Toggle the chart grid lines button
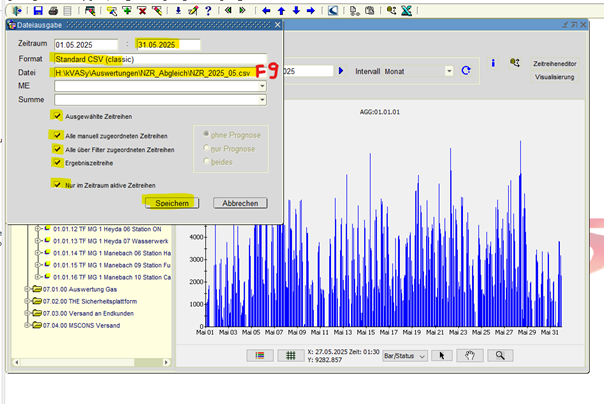The height and width of the screenshot is (404, 604). click(290, 355)
